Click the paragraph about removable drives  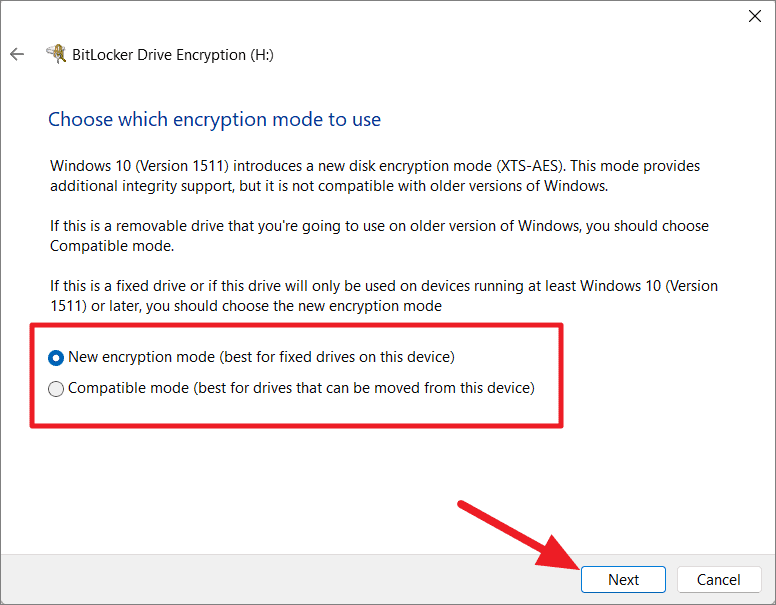tap(379, 236)
